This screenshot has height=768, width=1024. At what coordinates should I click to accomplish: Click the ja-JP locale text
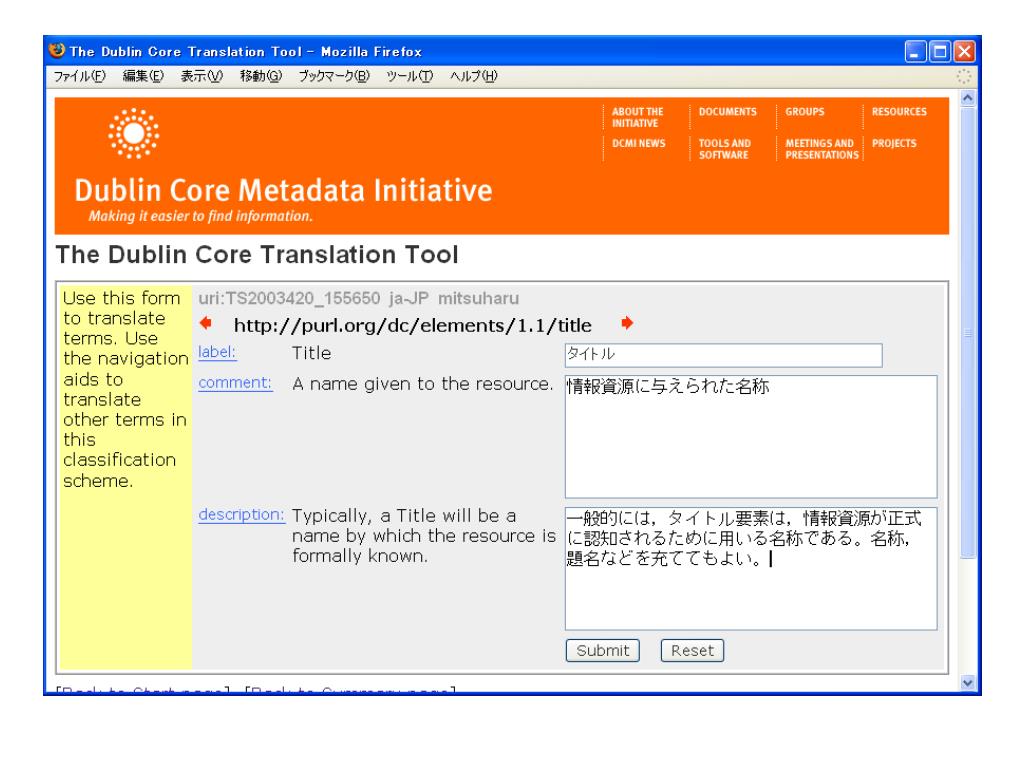tap(409, 298)
